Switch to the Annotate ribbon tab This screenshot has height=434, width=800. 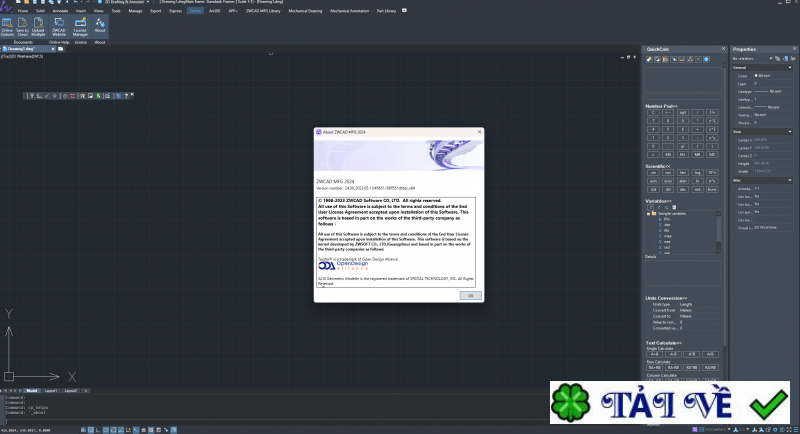coord(62,10)
